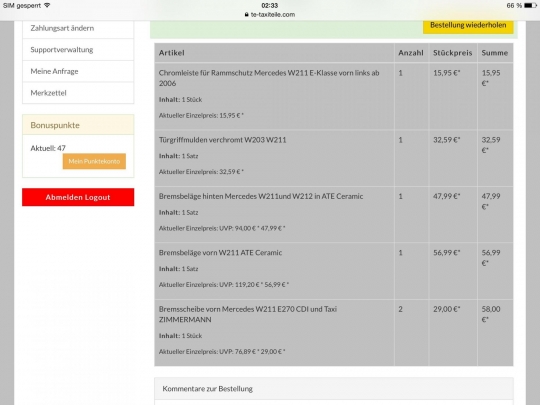Open Bremsscheibe vorn ZIMMERMANN article link
The height and width of the screenshot is (405, 540).
click(248, 314)
